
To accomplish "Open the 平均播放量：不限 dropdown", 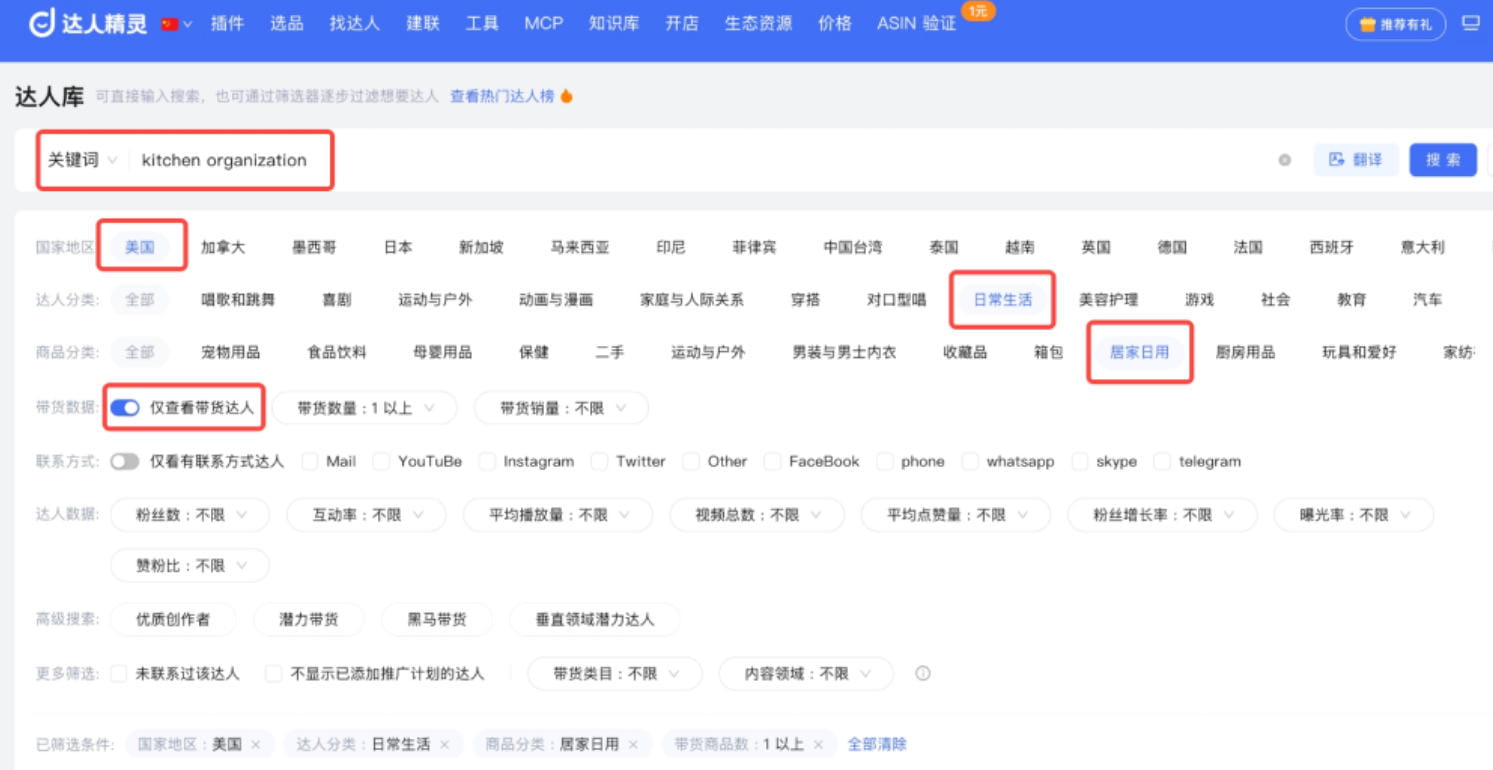I will click(x=557, y=515).
